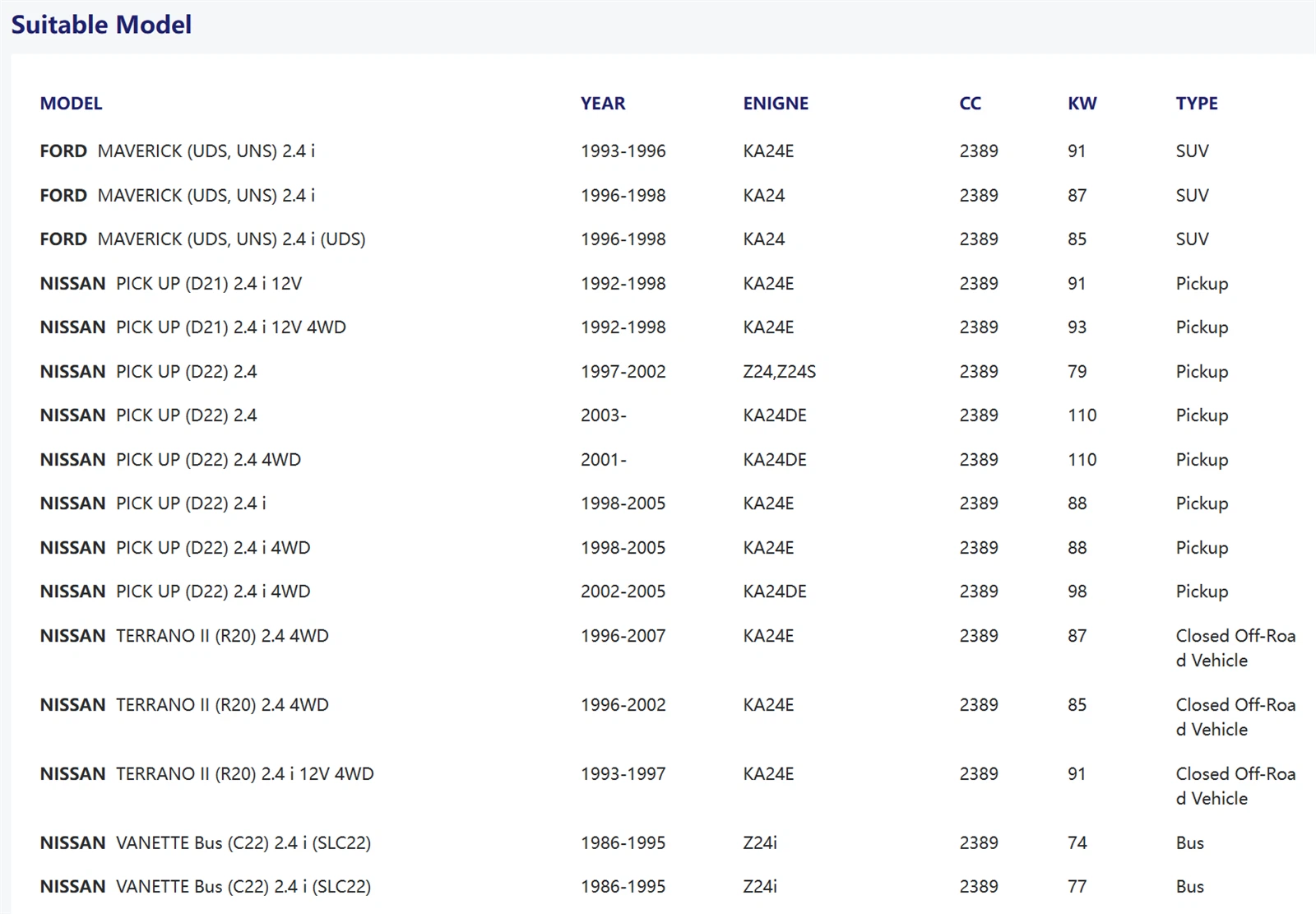The image size is (1316, 914).
Task: Click the kW value 77
Action: pos(1077,887)
